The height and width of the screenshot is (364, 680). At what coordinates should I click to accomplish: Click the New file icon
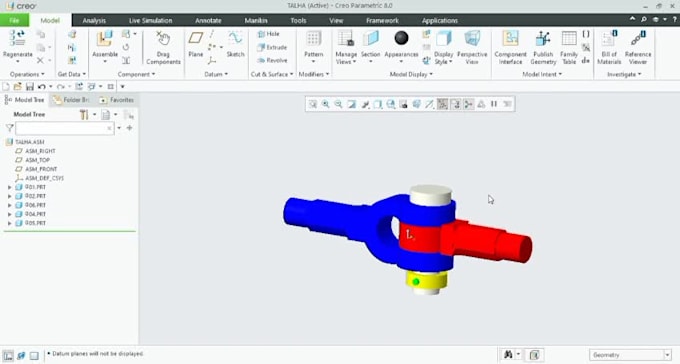pyautogui.click(x=6, y=87)
